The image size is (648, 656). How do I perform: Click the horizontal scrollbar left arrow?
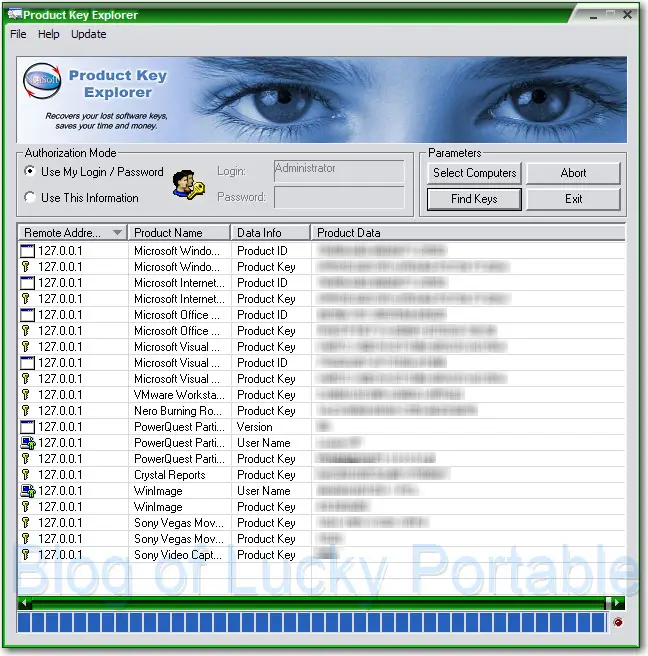(24, 603)
